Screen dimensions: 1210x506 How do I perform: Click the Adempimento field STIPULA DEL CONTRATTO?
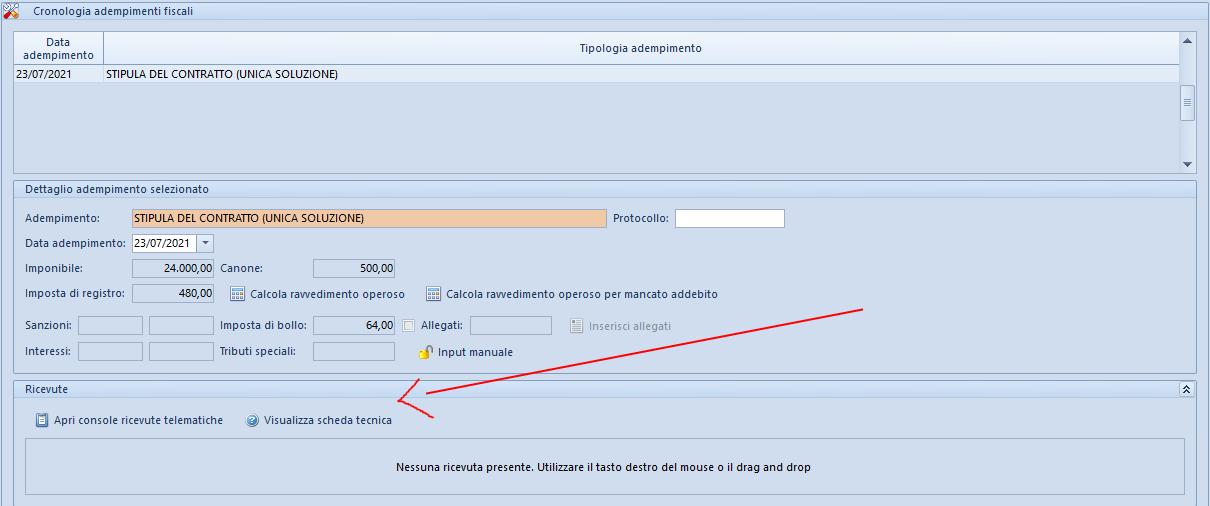tap(369, 218)
